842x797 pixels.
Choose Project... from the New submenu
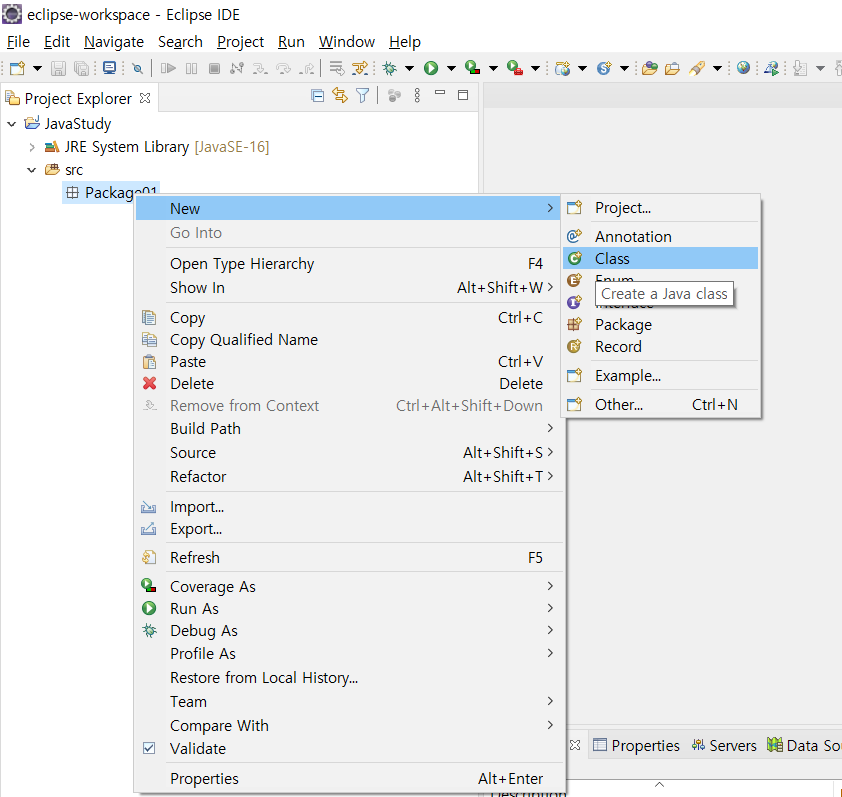[660, 207]
